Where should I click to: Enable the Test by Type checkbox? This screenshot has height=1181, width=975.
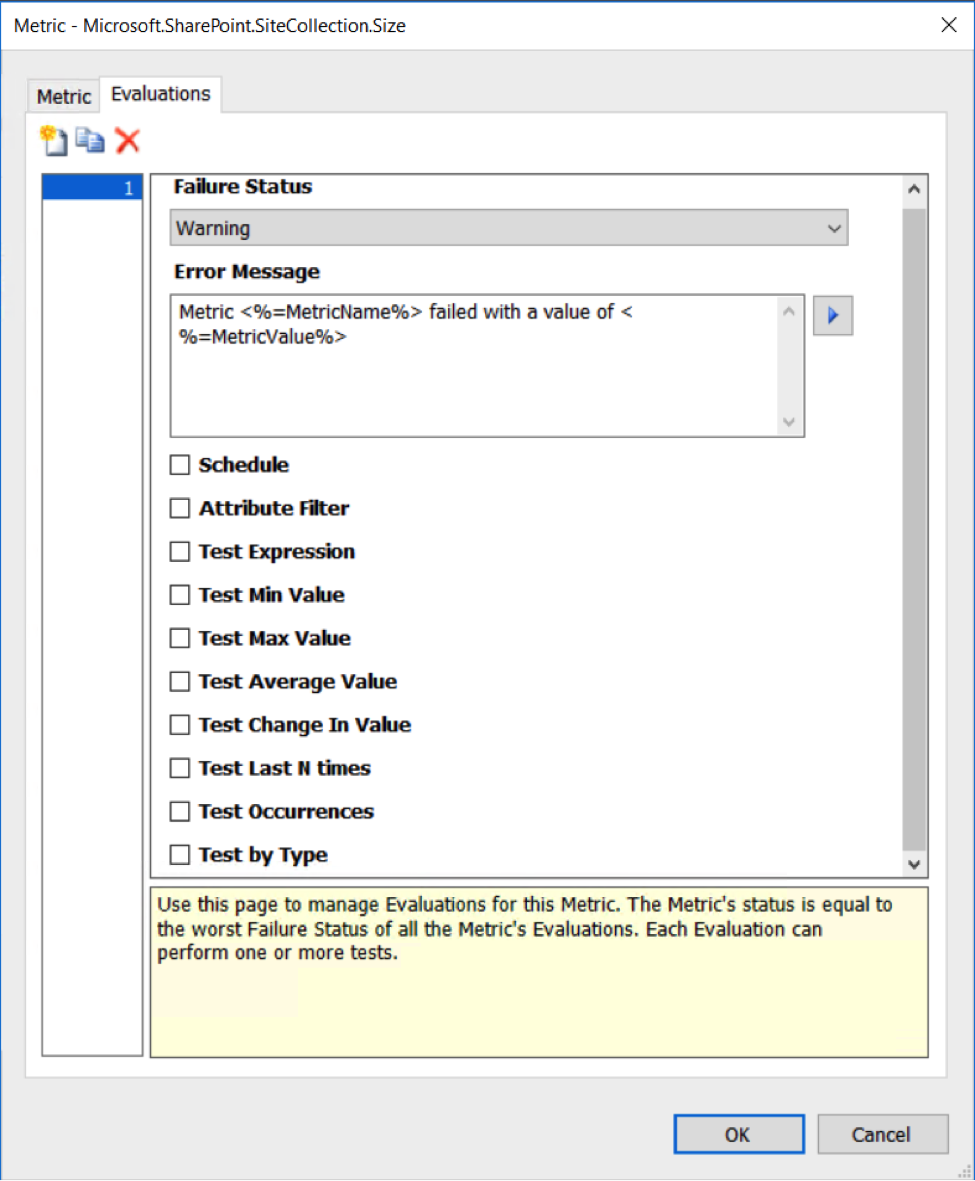point(179,855)
